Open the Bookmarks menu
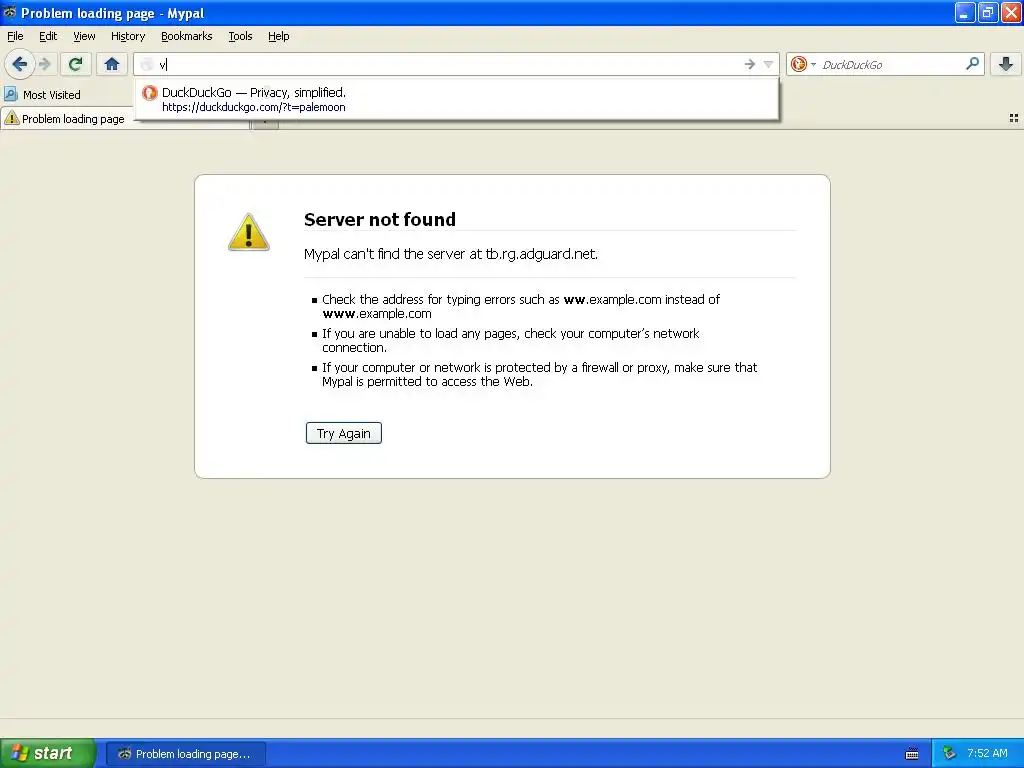The width and height of the screenshot is (1024, 768). click(x=187, y=36)
